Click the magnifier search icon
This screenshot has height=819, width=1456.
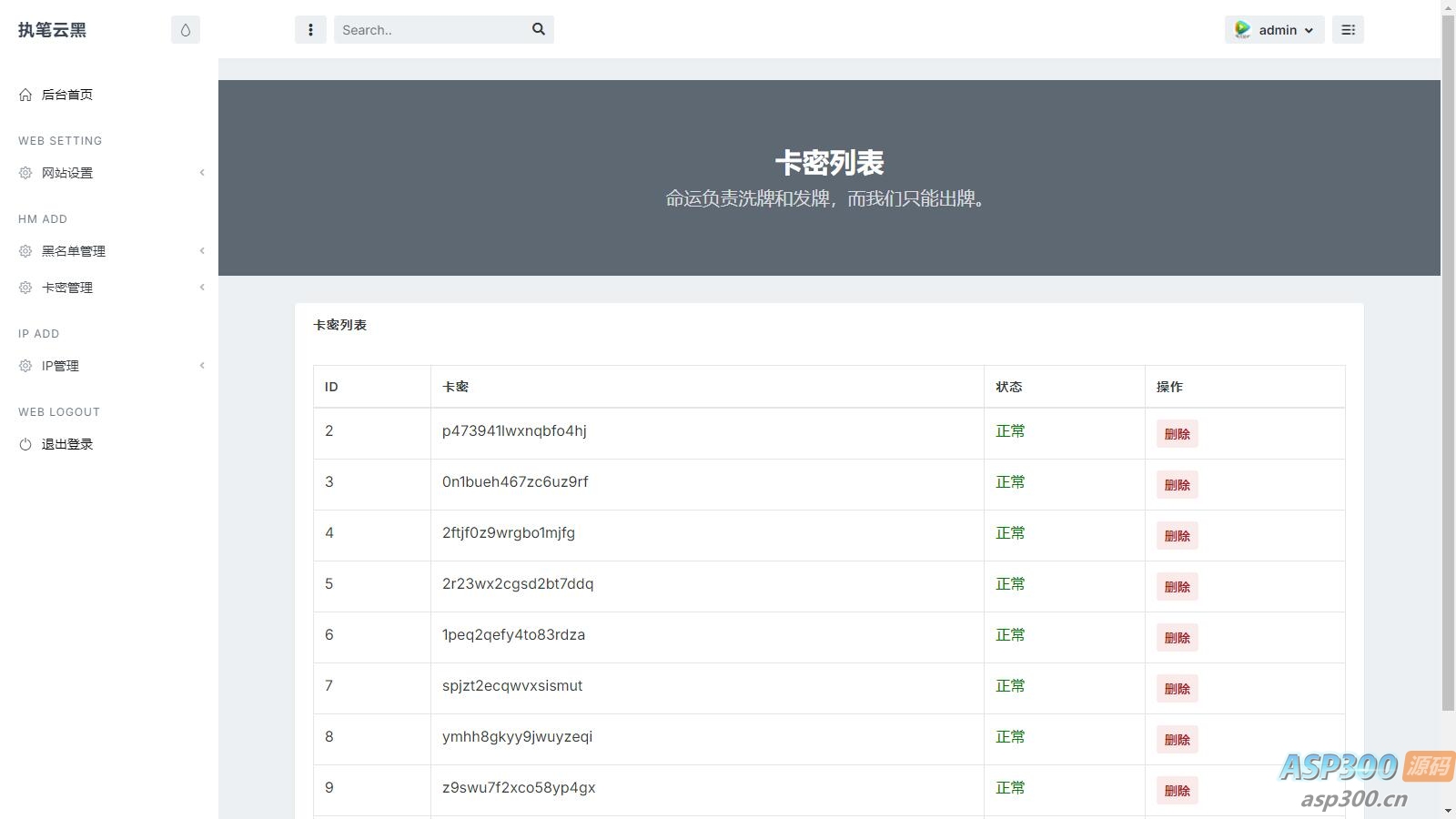tap(539, 29)
